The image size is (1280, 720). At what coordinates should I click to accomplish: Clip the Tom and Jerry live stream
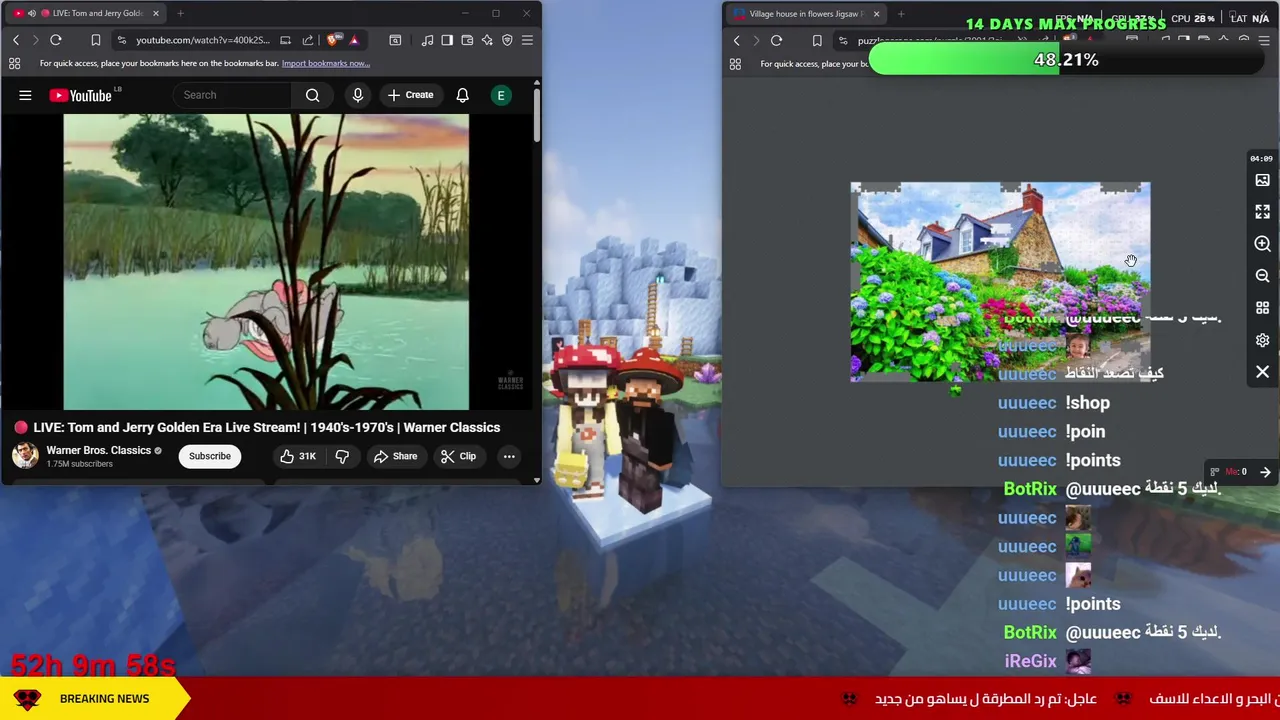coord(458,456)
